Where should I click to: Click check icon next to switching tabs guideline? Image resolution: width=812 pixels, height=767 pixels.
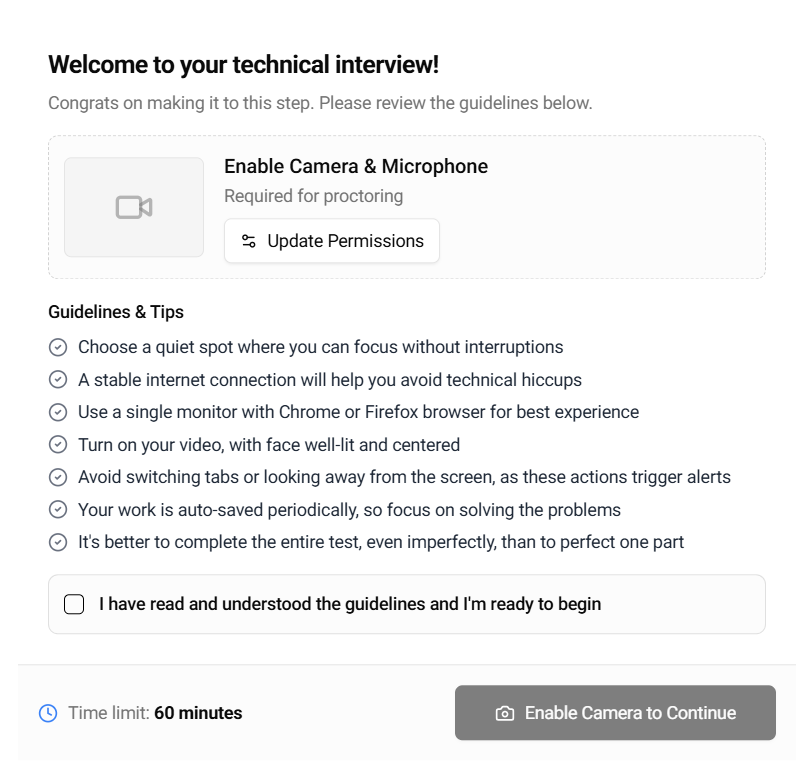[58, 477]
